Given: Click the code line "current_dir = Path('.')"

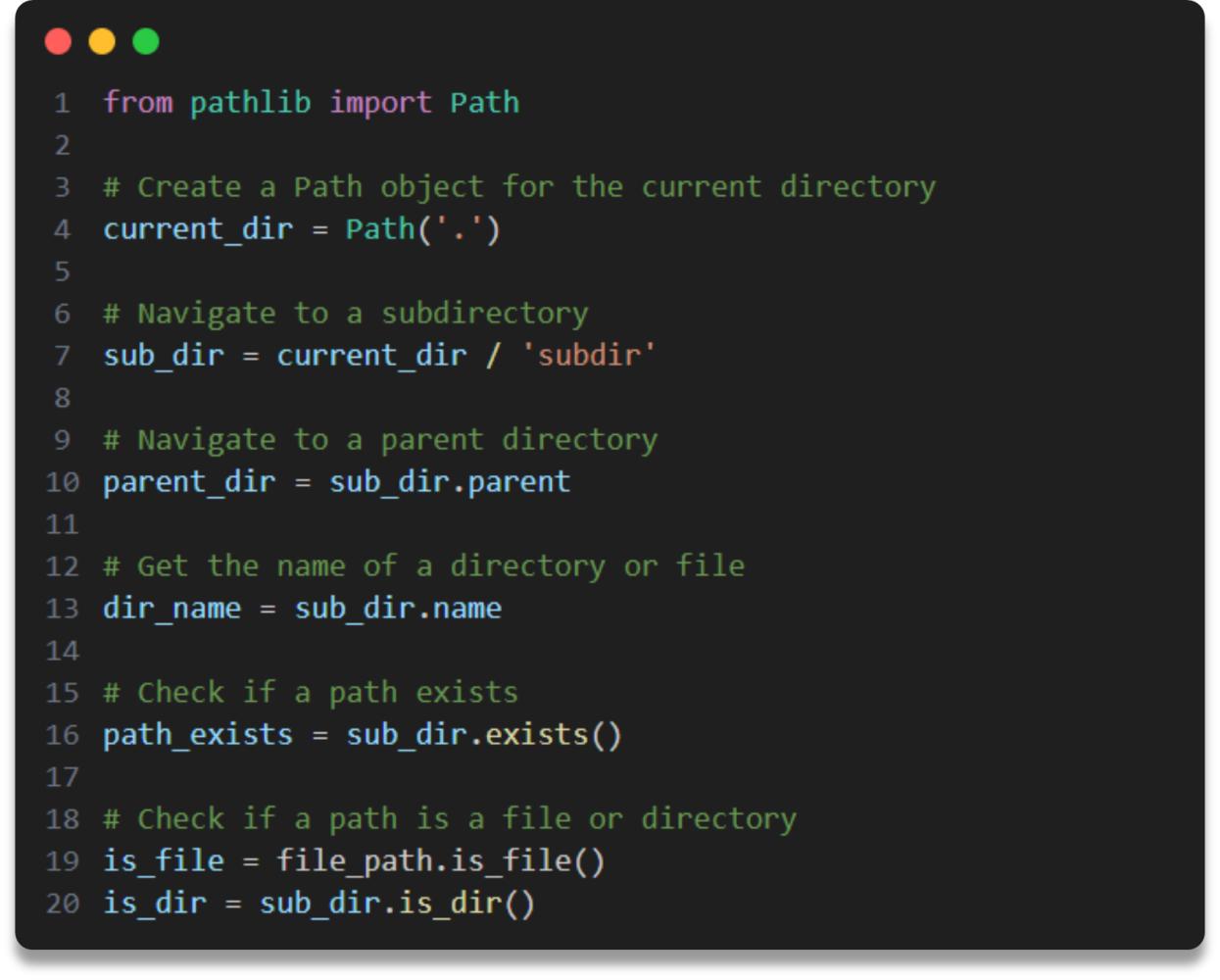Looking at the screenshot, I should pos(302,228).
